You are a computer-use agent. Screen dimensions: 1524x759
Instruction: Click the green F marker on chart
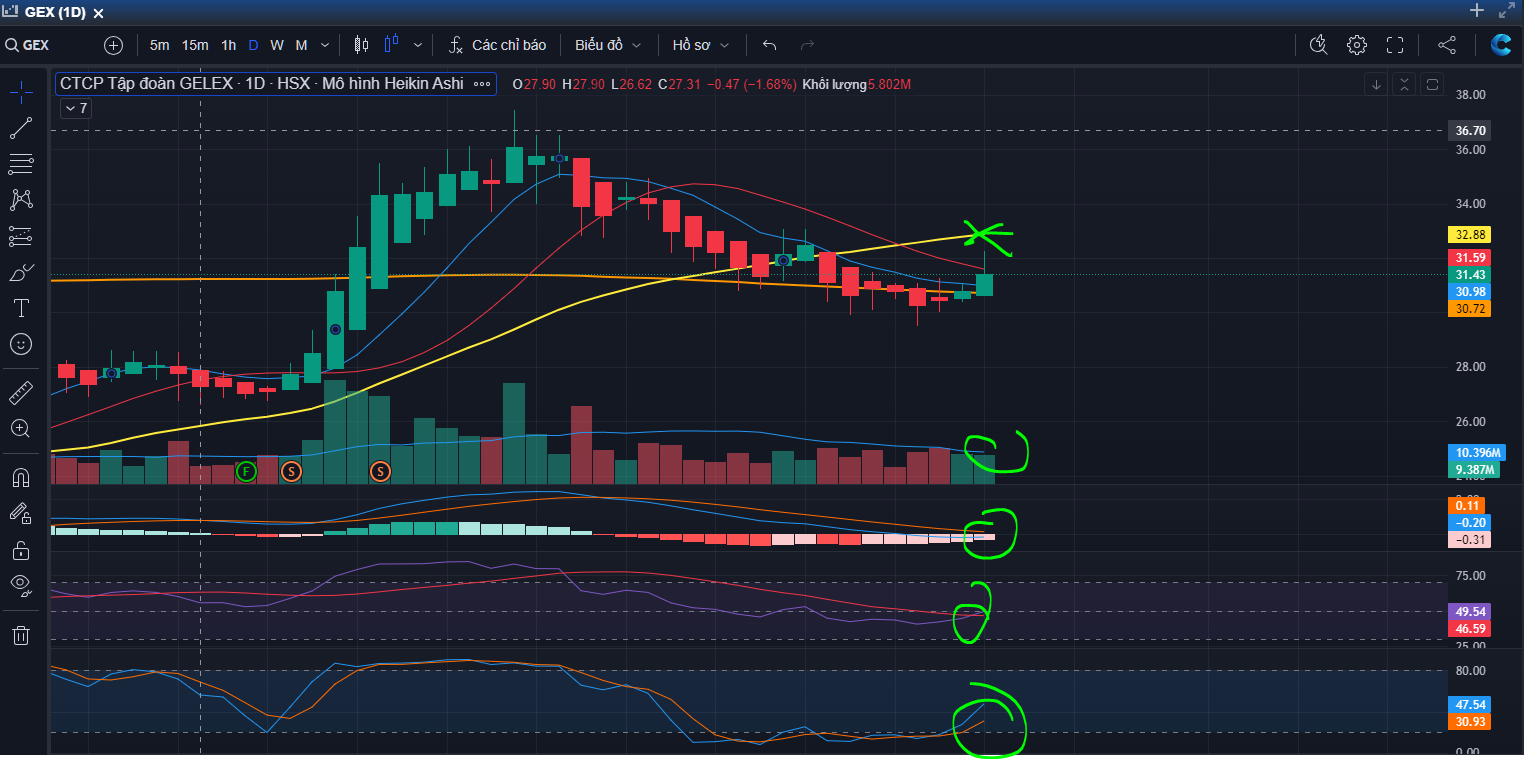[x=247, y=470]
